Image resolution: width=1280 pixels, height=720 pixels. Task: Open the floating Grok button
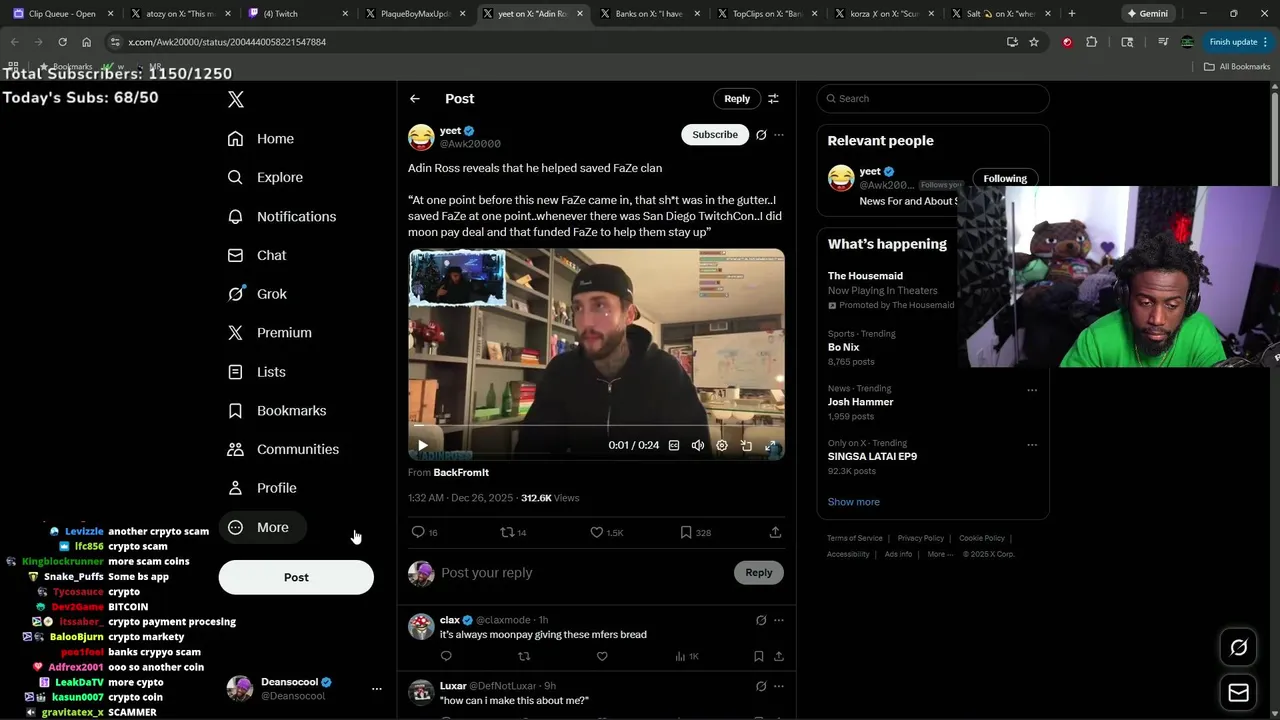pos(1238,648)
